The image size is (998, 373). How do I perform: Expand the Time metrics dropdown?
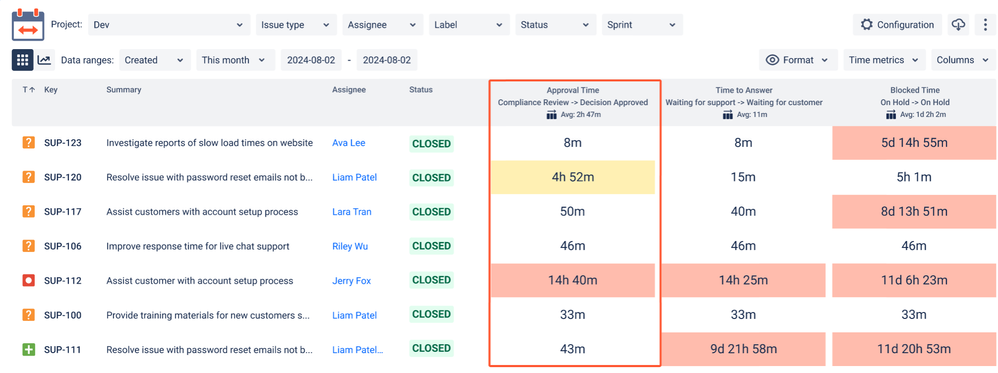(884, 60)
